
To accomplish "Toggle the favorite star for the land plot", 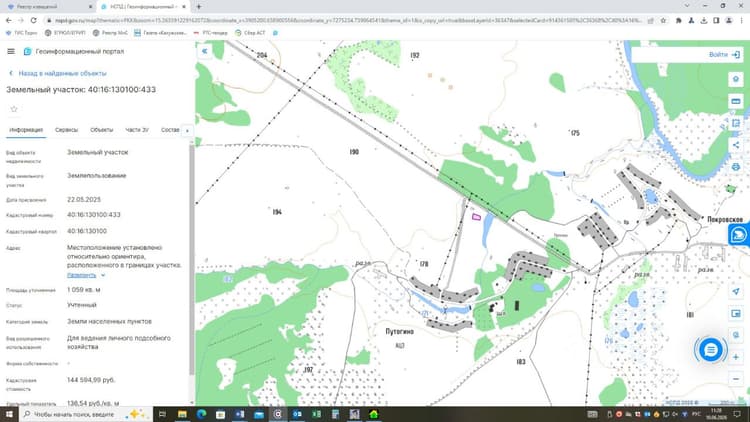I will tap(14, 109).
